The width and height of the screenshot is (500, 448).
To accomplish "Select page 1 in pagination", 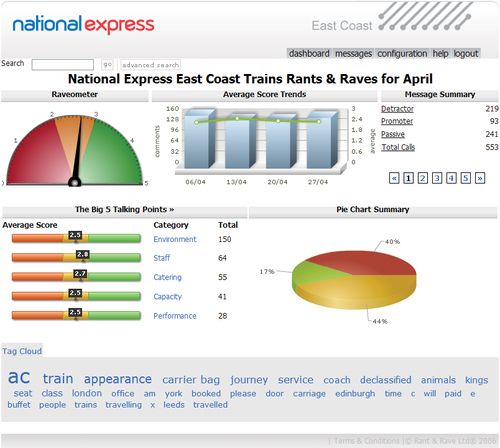I will click(408, 178).
